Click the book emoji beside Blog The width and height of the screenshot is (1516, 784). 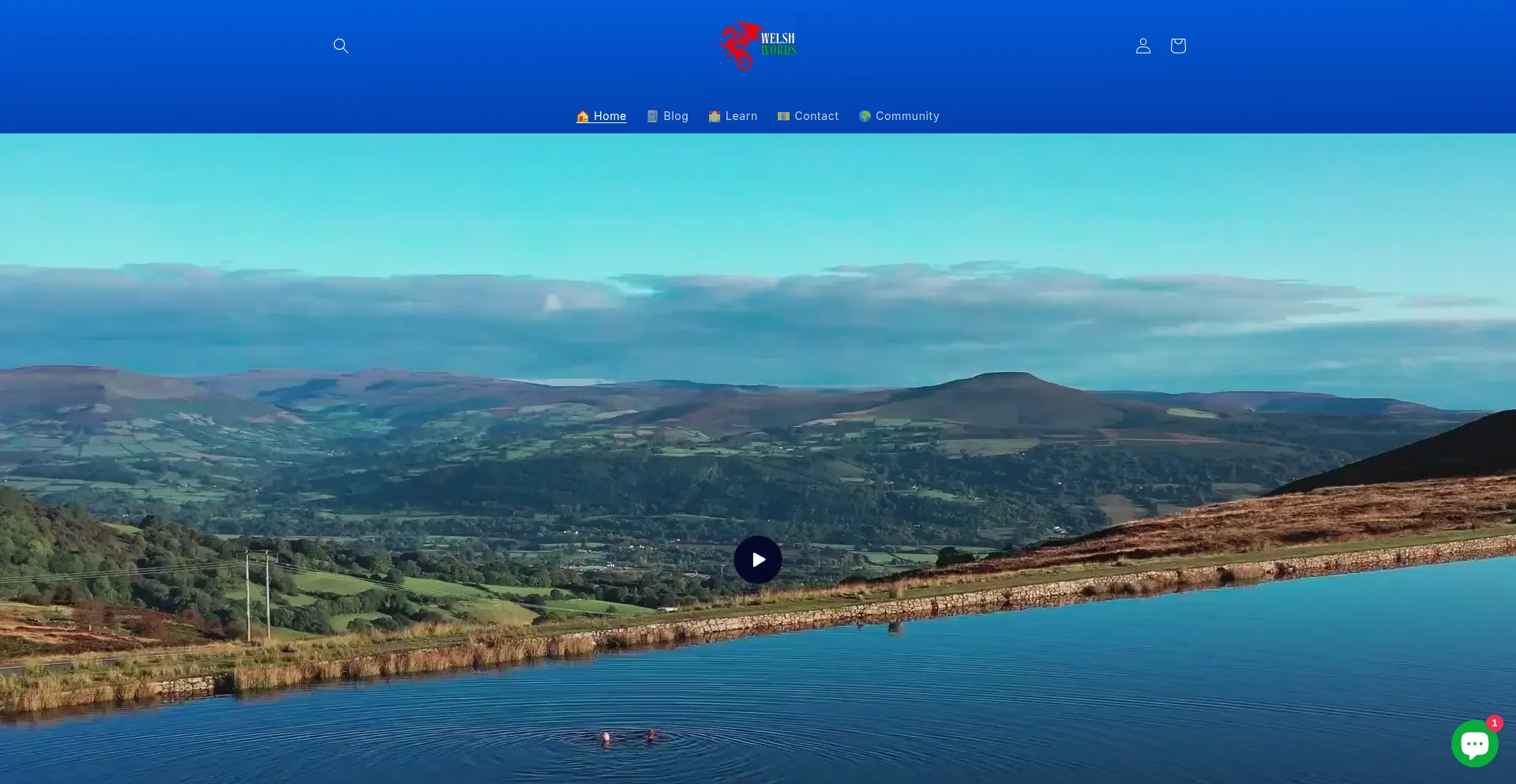click(652, 116)
